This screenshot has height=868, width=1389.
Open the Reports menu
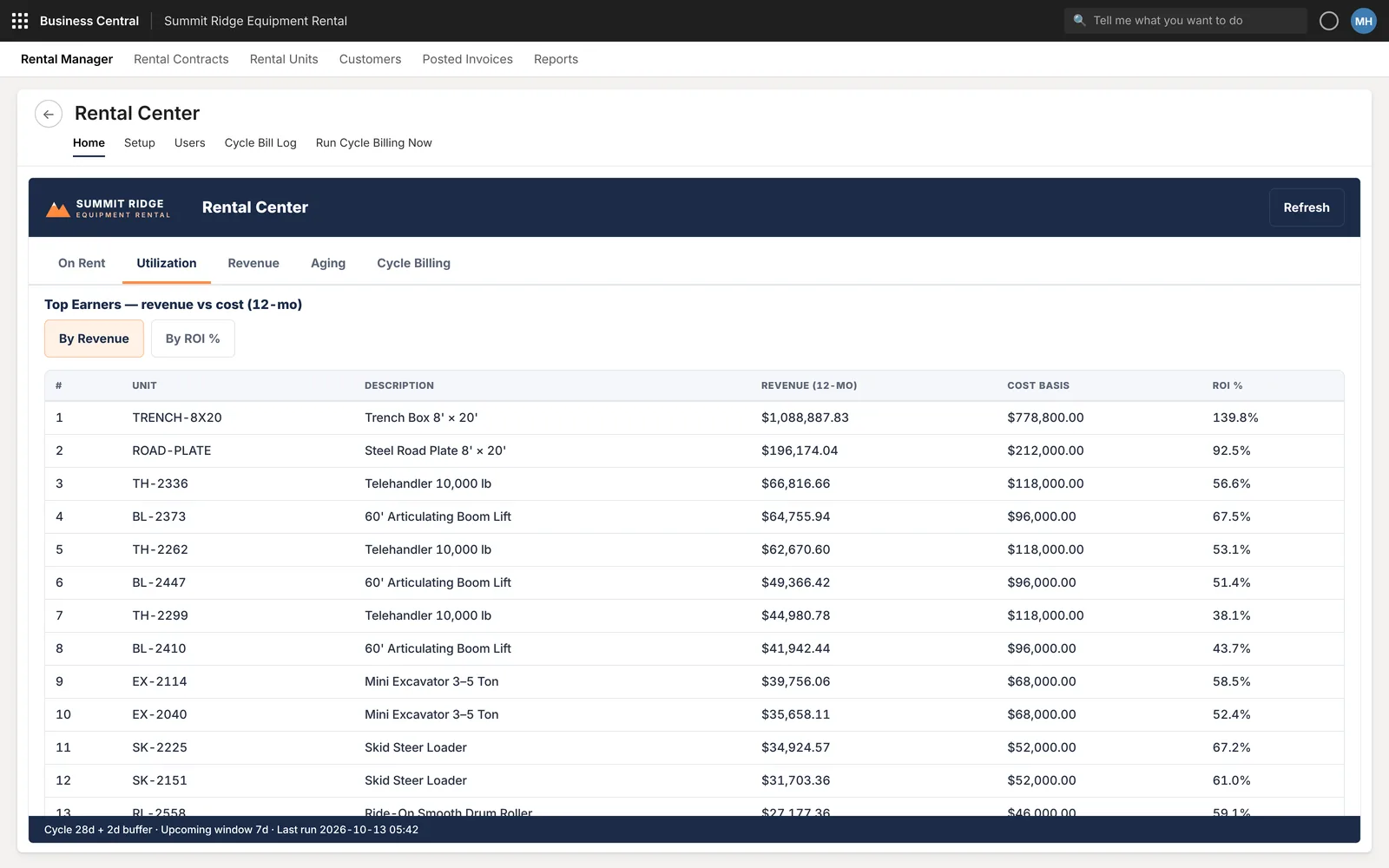pyautogui.click(x=556, y=59)
